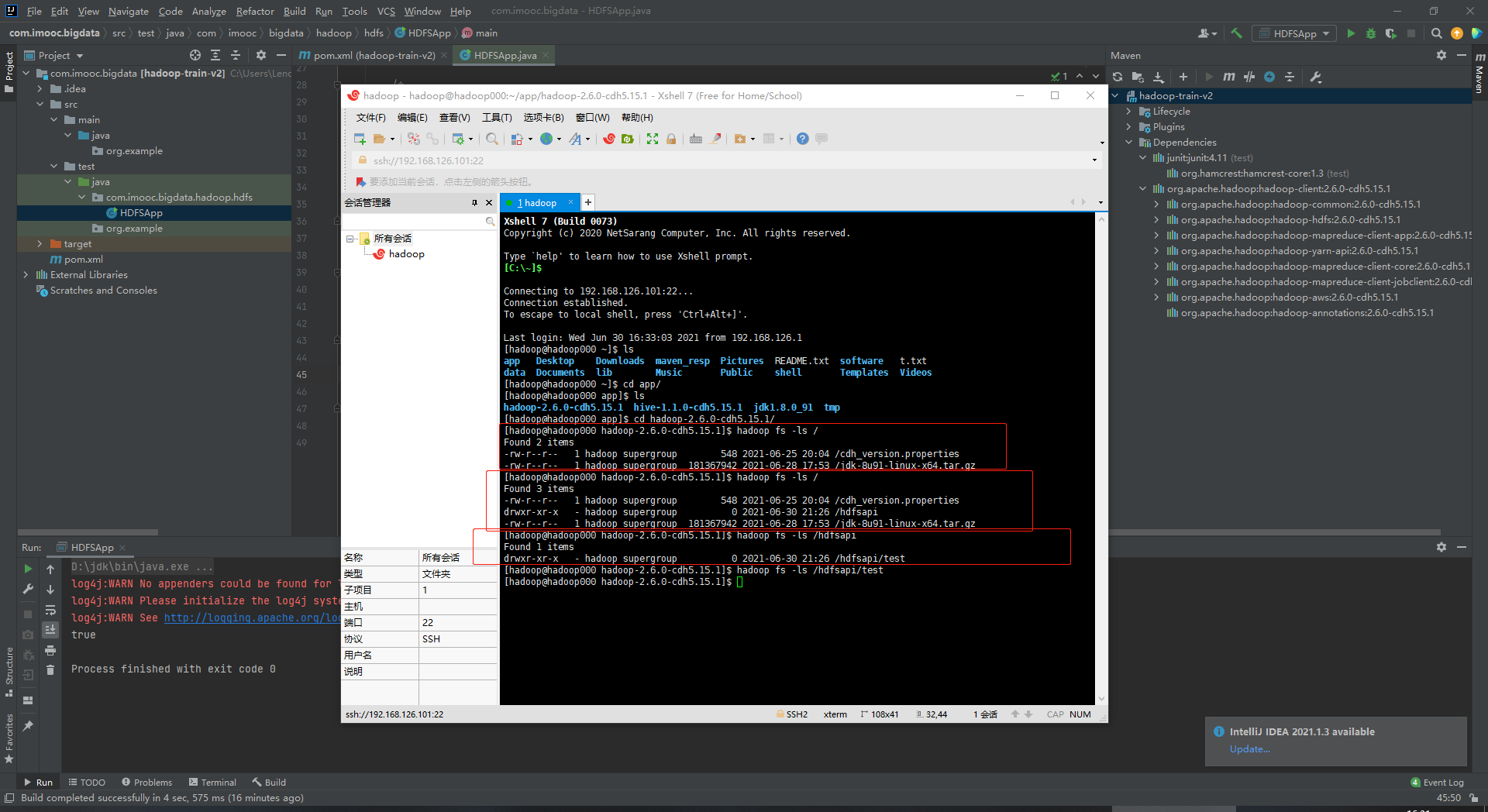Toggle the Favorites tool window side button
Viewport: 1488px width, 812px height.
pyautogui.click(x=9, y=738)
